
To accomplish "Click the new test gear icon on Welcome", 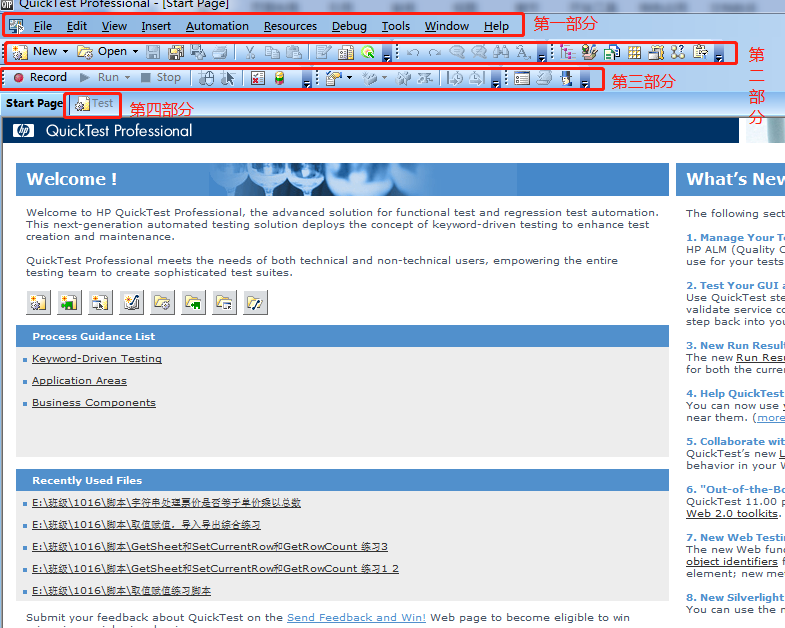I will click(x=38, y=302).
